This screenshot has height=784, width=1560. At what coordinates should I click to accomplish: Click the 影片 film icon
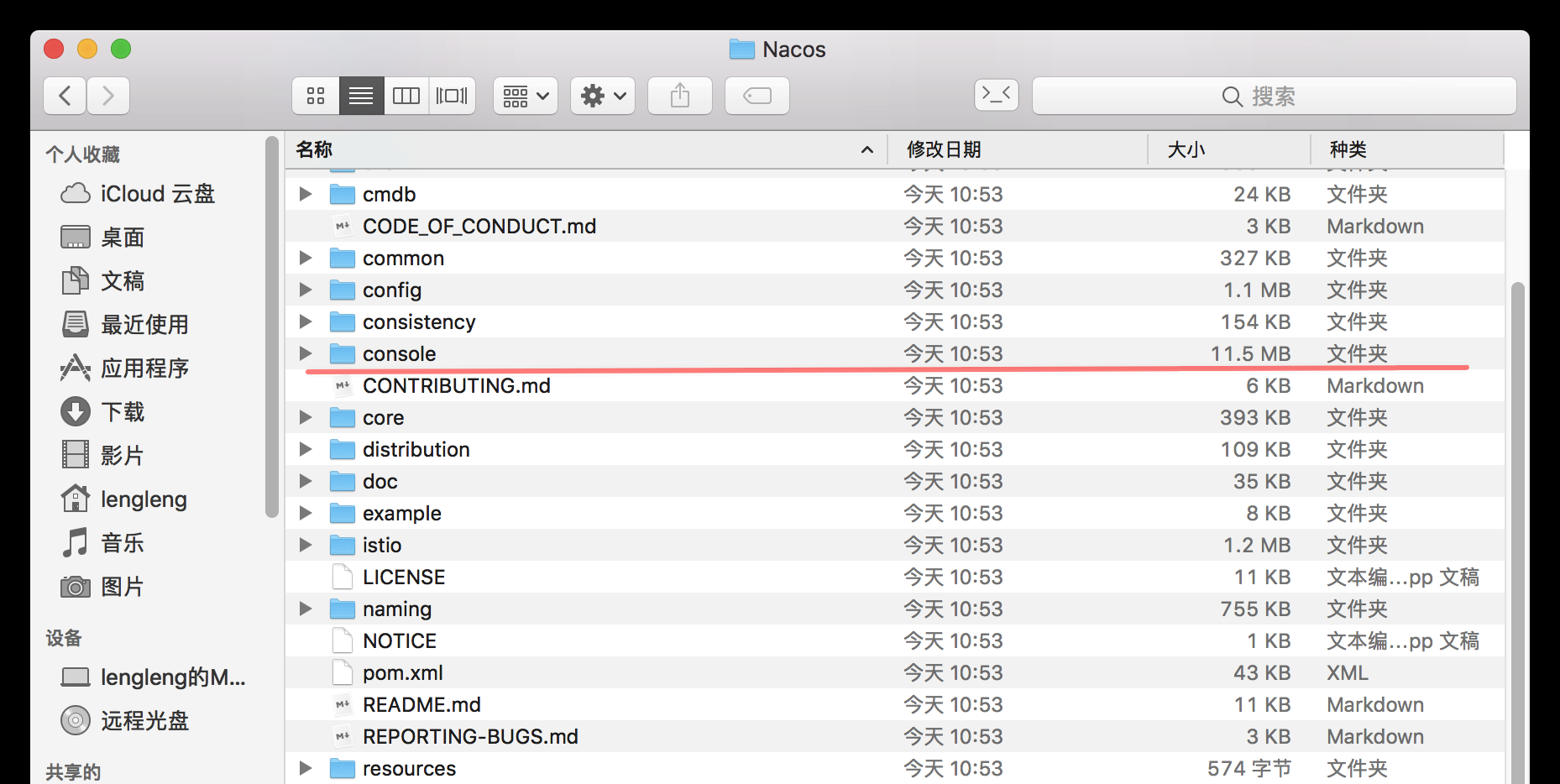click(x=76, y=455)
